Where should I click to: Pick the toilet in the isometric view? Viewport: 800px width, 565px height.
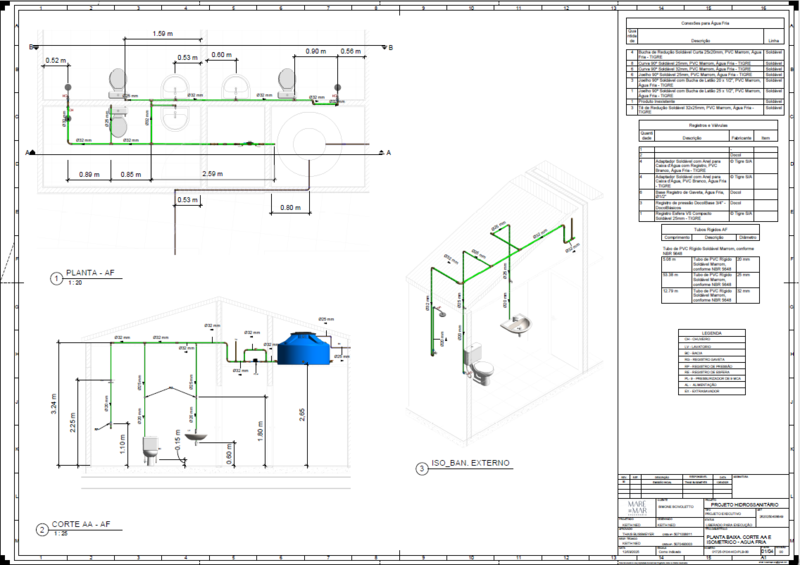click(478, 364)
